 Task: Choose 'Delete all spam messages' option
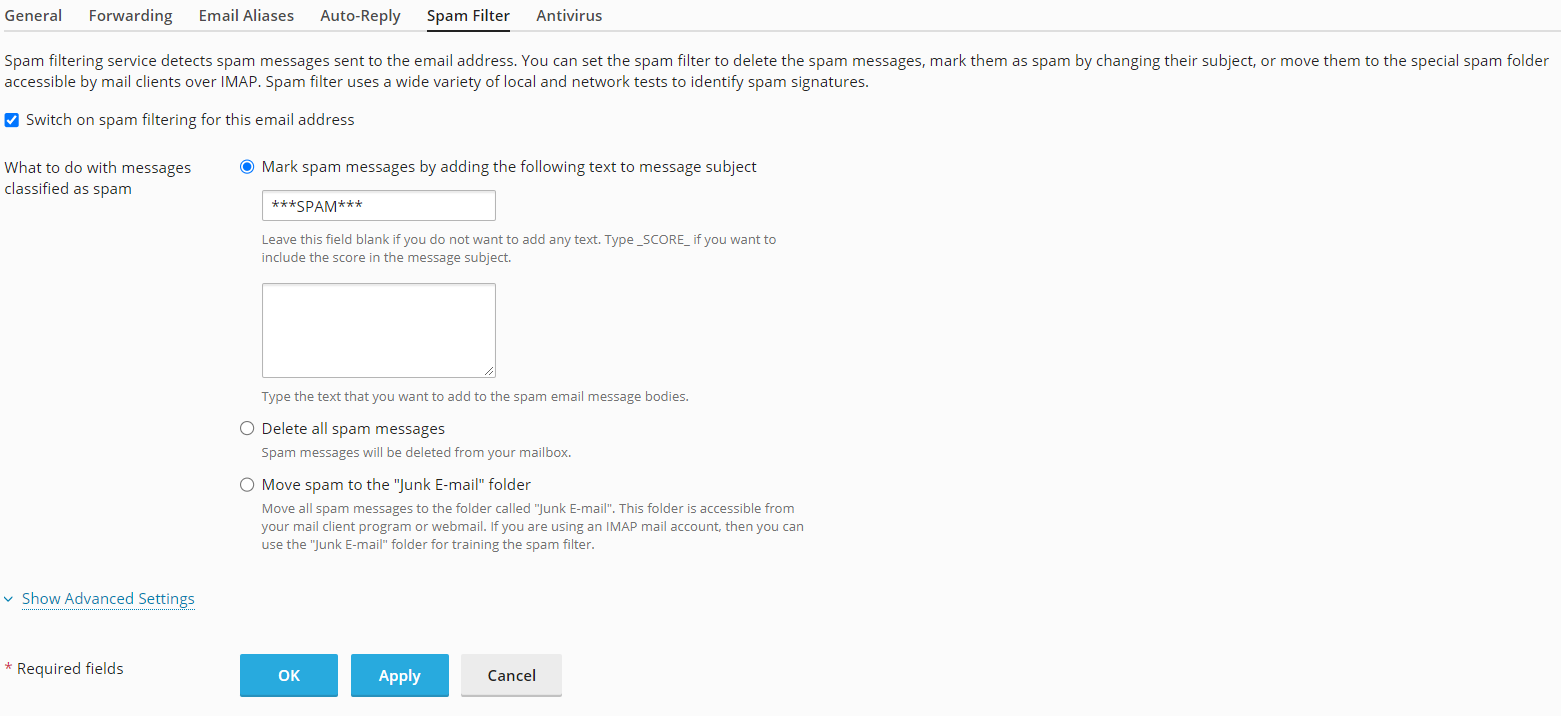point(247,429)
